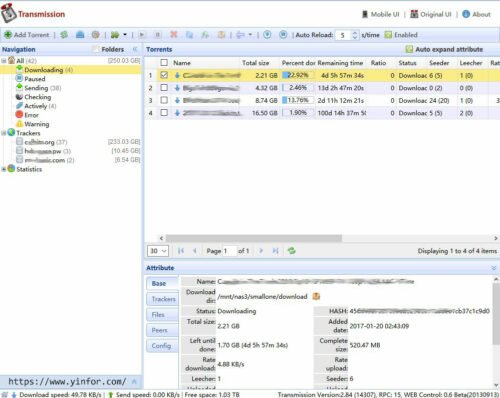Image resolution: width=500 pixels, height=398 pixels.
Task: Click the Add Torrent toolbar button
Action: (26, 35)
